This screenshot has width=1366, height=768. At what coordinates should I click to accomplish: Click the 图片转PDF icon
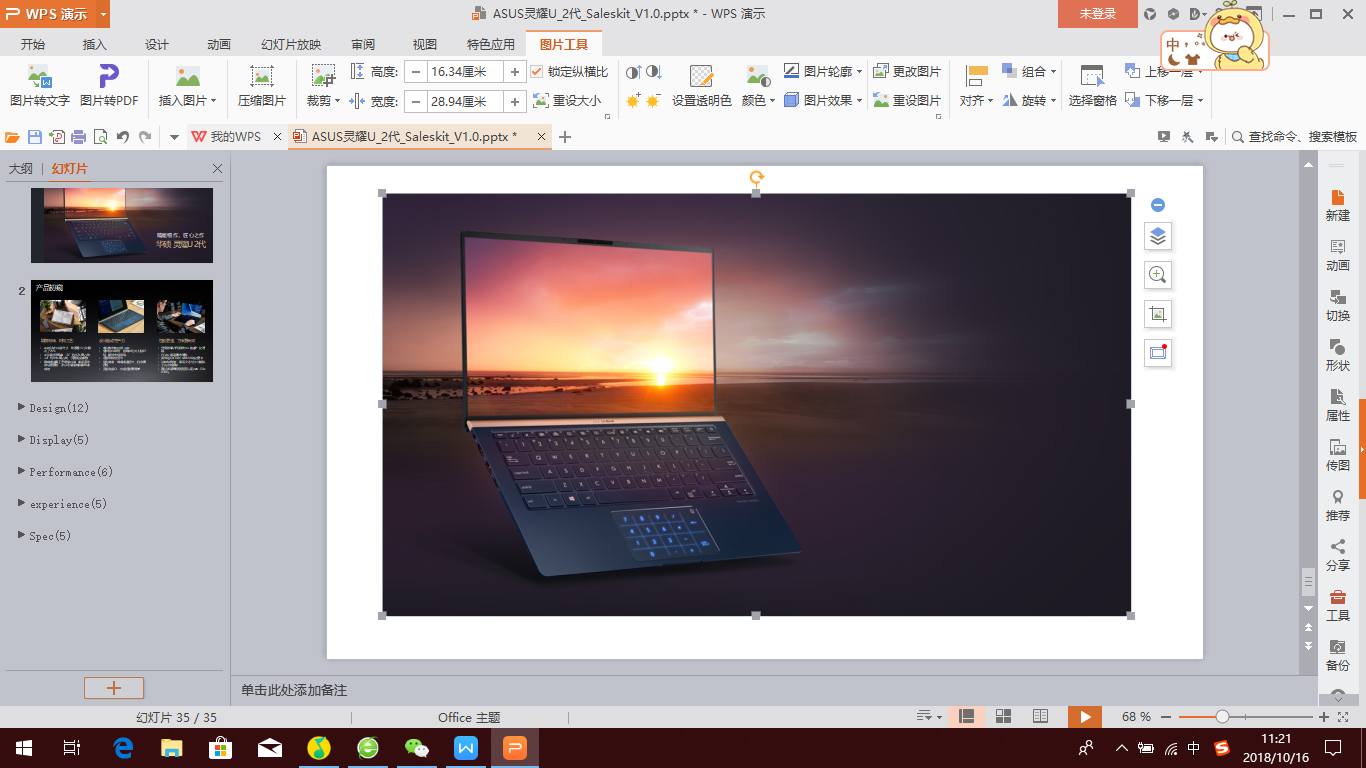pyautogui.click(x=109, y=86)
